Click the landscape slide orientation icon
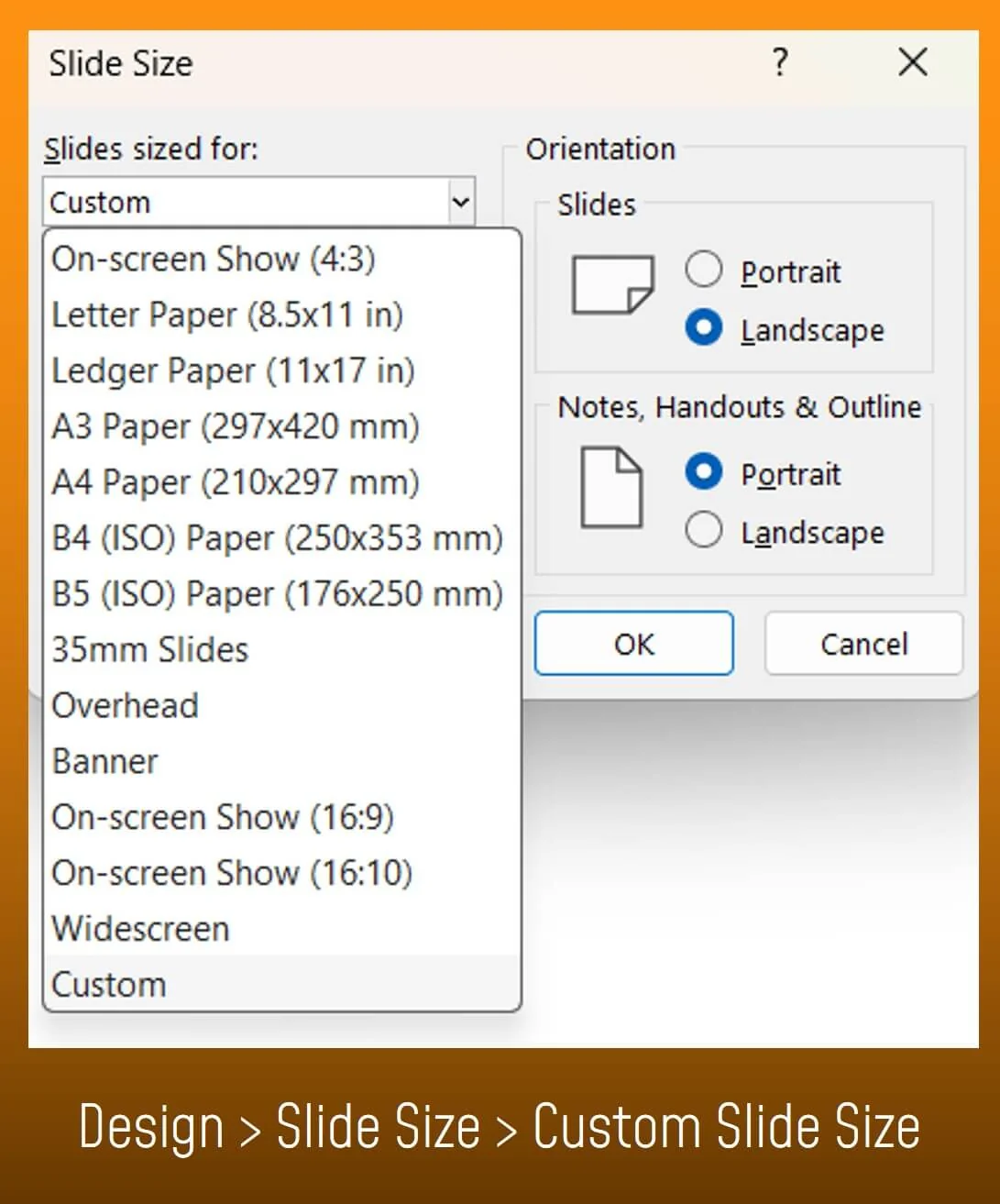This screenshot has height=1204, width=1000. click(613, 285)
